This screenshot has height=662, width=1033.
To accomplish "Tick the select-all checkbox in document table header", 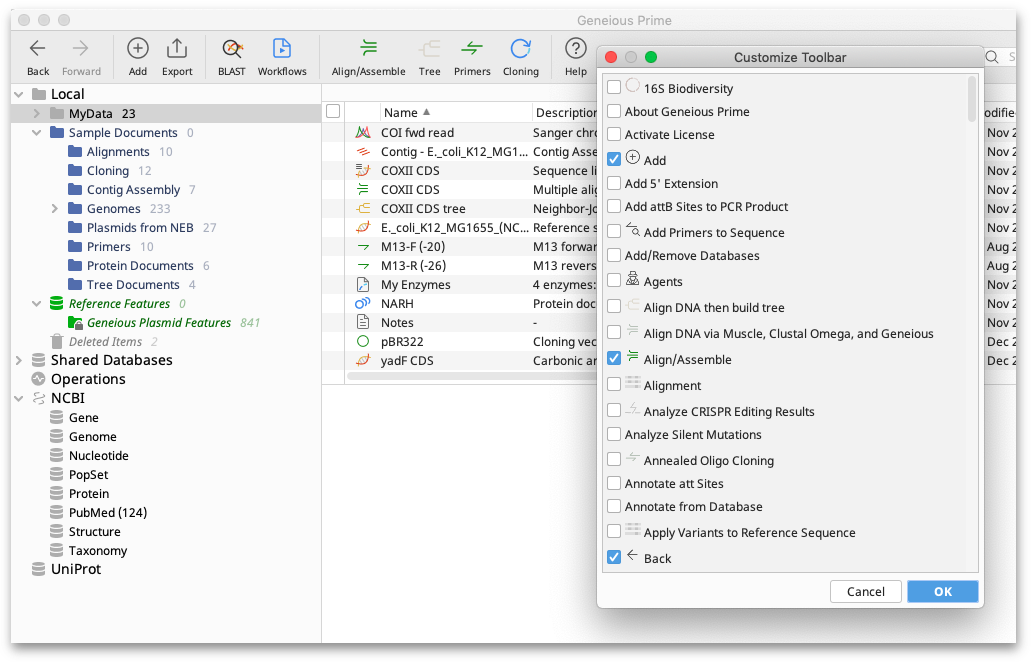I will tap(333, 111).
